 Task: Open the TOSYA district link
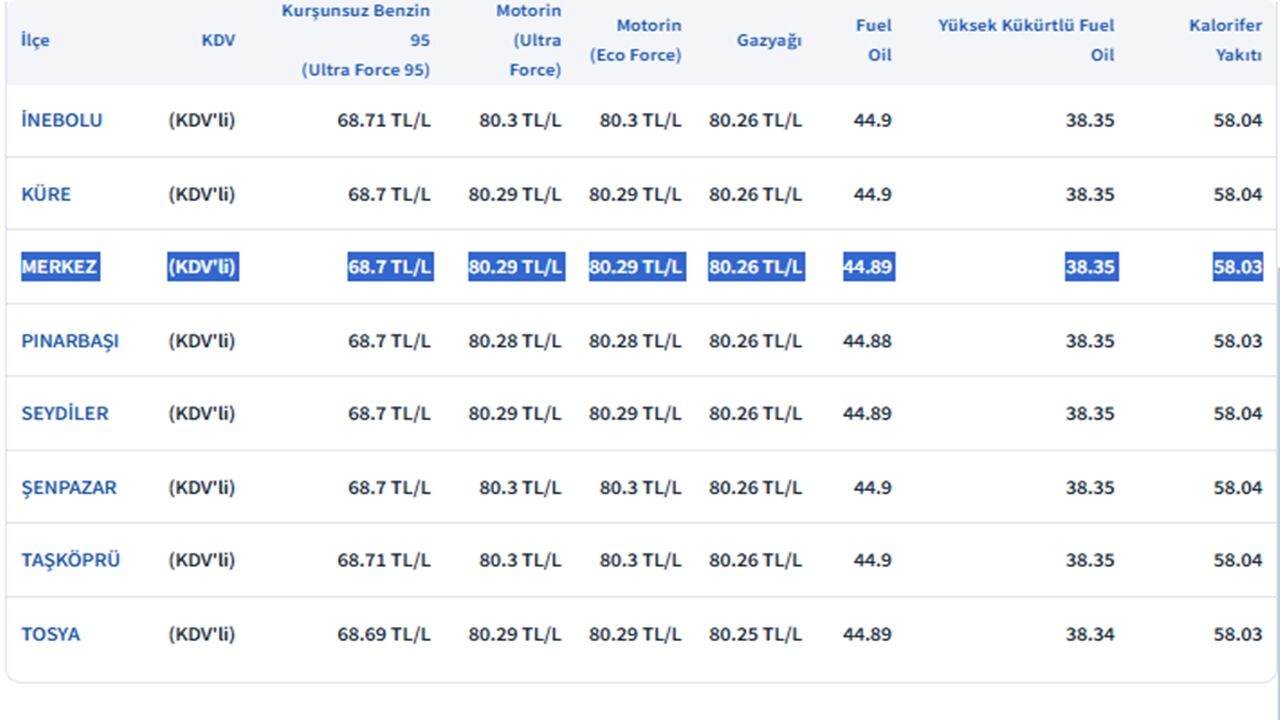51,634
